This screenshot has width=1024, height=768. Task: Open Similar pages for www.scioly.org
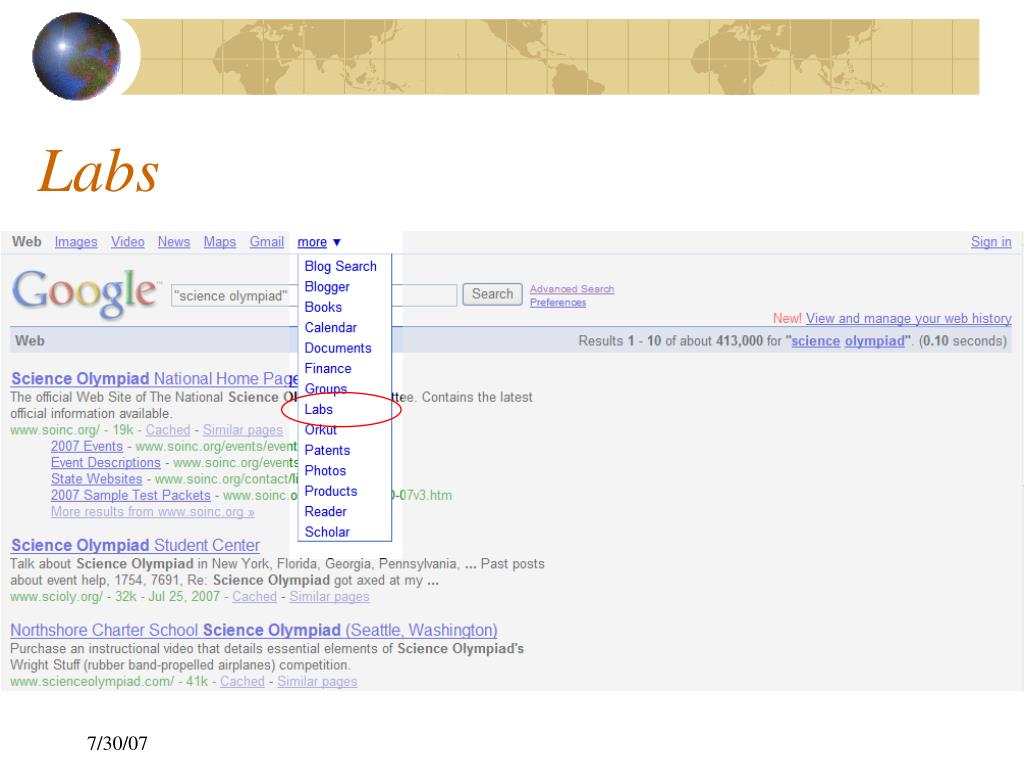click(329, 596)
